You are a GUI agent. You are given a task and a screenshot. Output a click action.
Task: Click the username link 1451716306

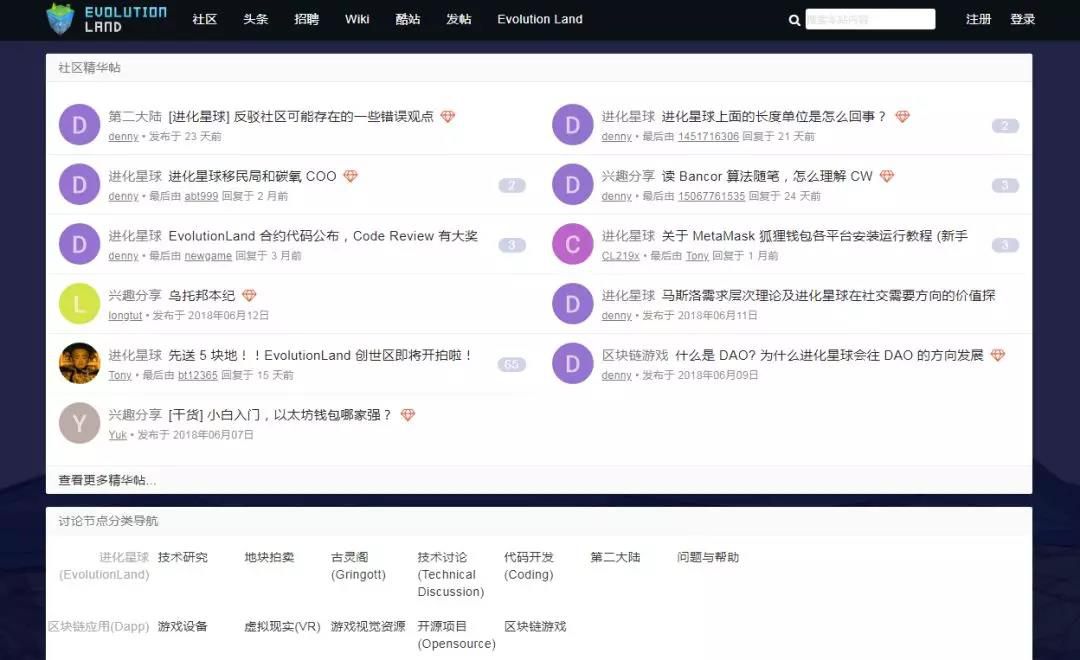[x=708, y=136]
